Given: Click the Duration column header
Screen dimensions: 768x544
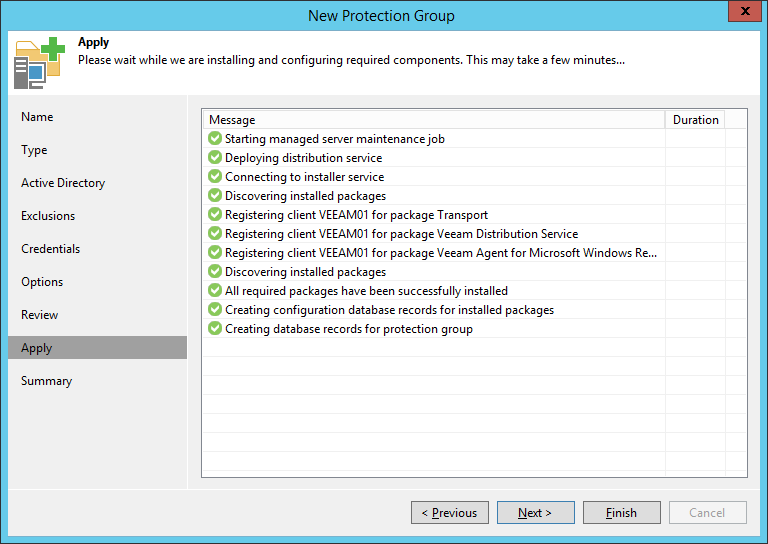Looking at the screenshot, I should click(695, 120).
